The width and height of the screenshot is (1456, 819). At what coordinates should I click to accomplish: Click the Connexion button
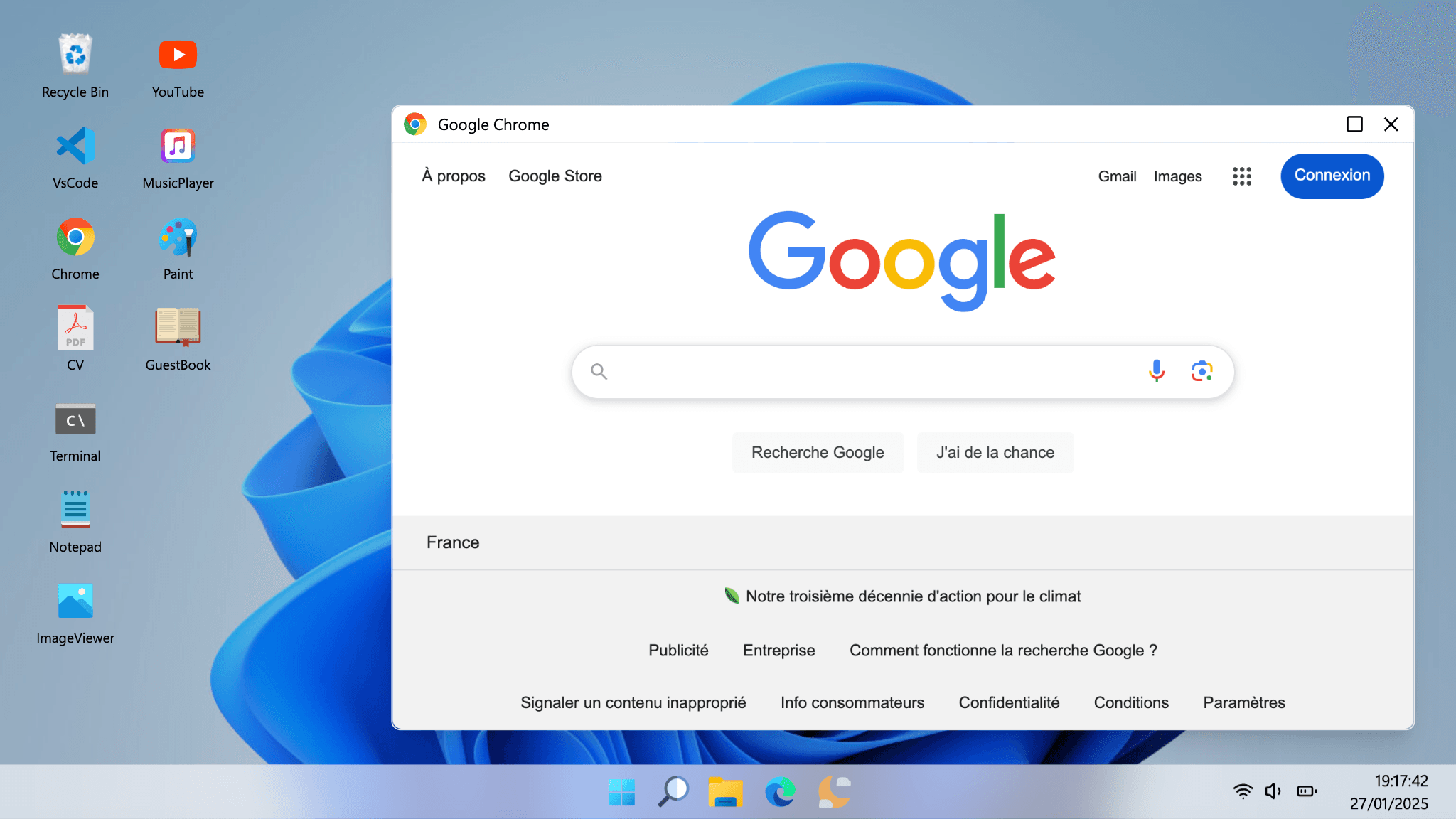click(x=1332, y=176)
